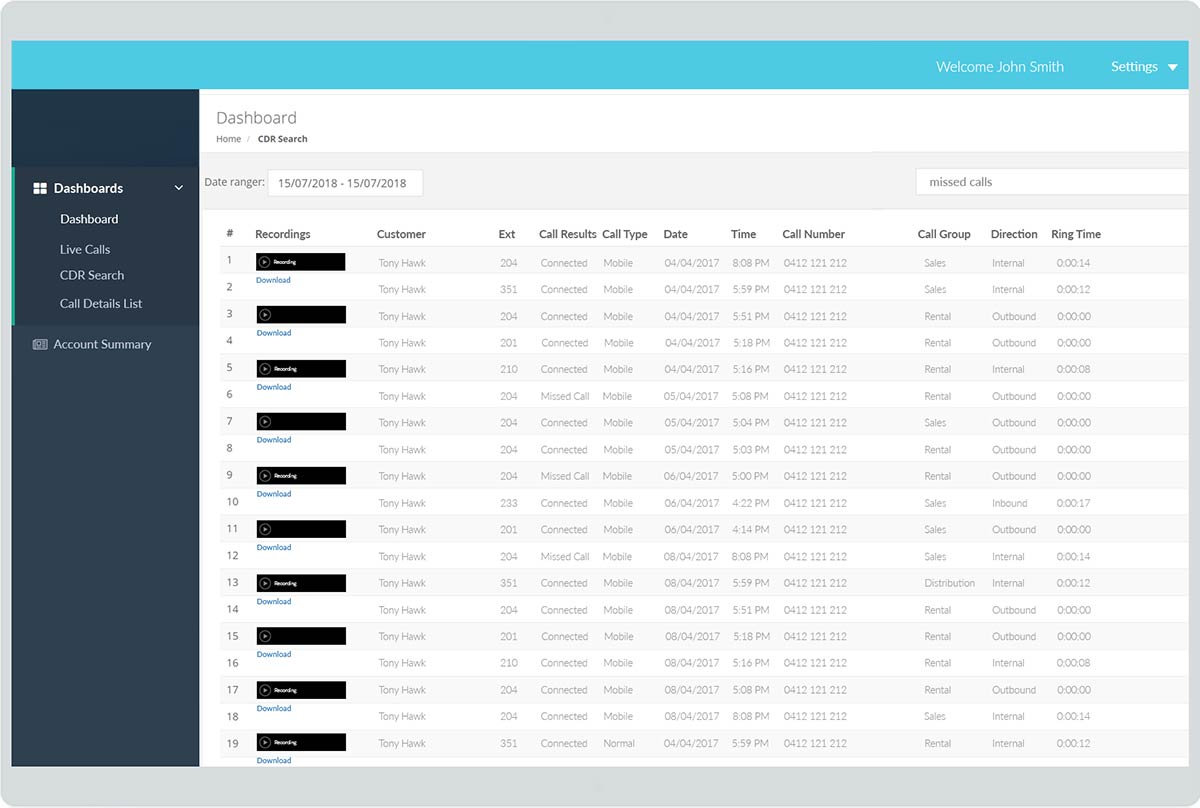Click the Call Type column header
Viewport: 1200px width, 808px height.
coord(625,234)
